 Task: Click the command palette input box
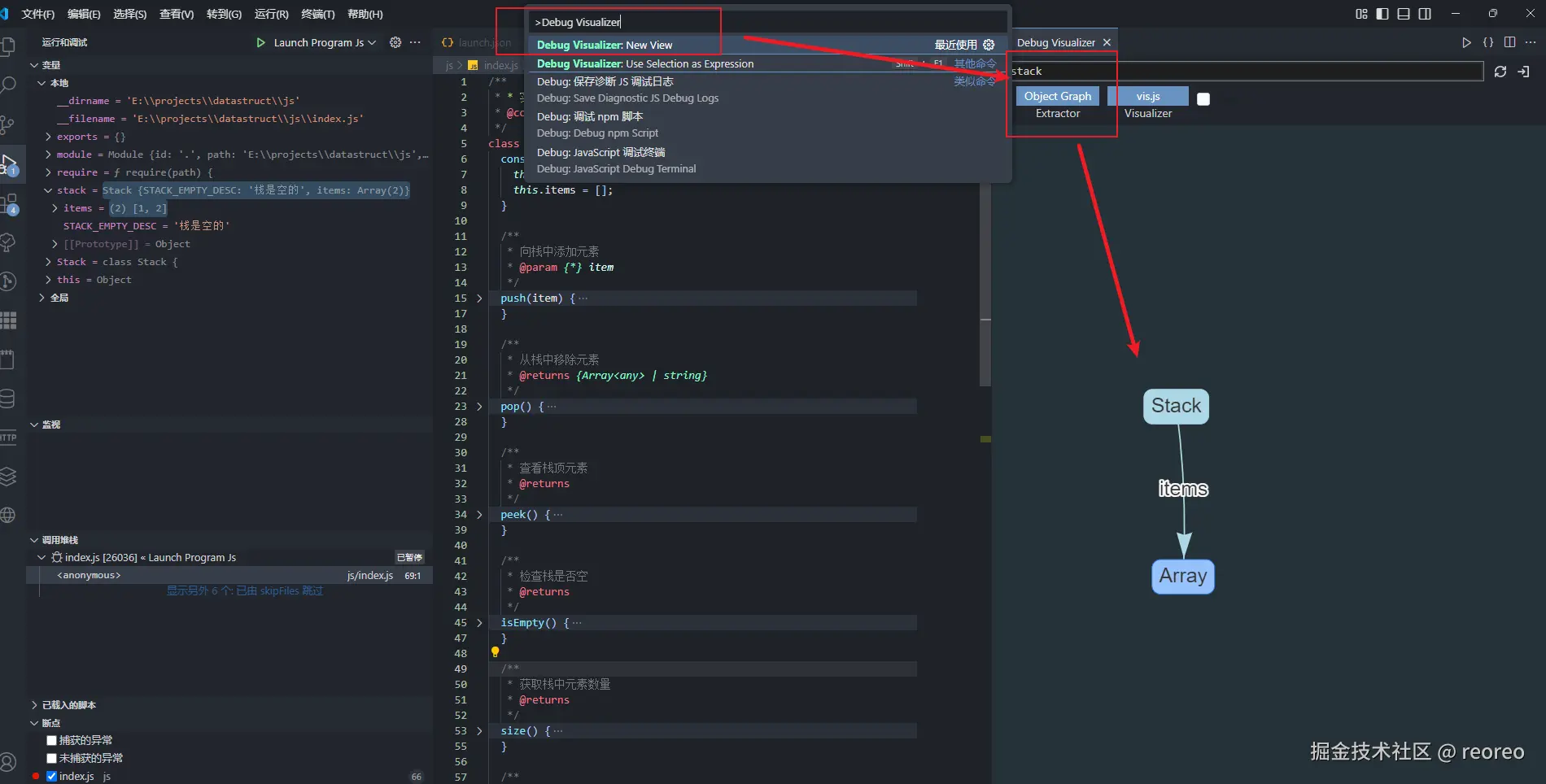point(768,22)
